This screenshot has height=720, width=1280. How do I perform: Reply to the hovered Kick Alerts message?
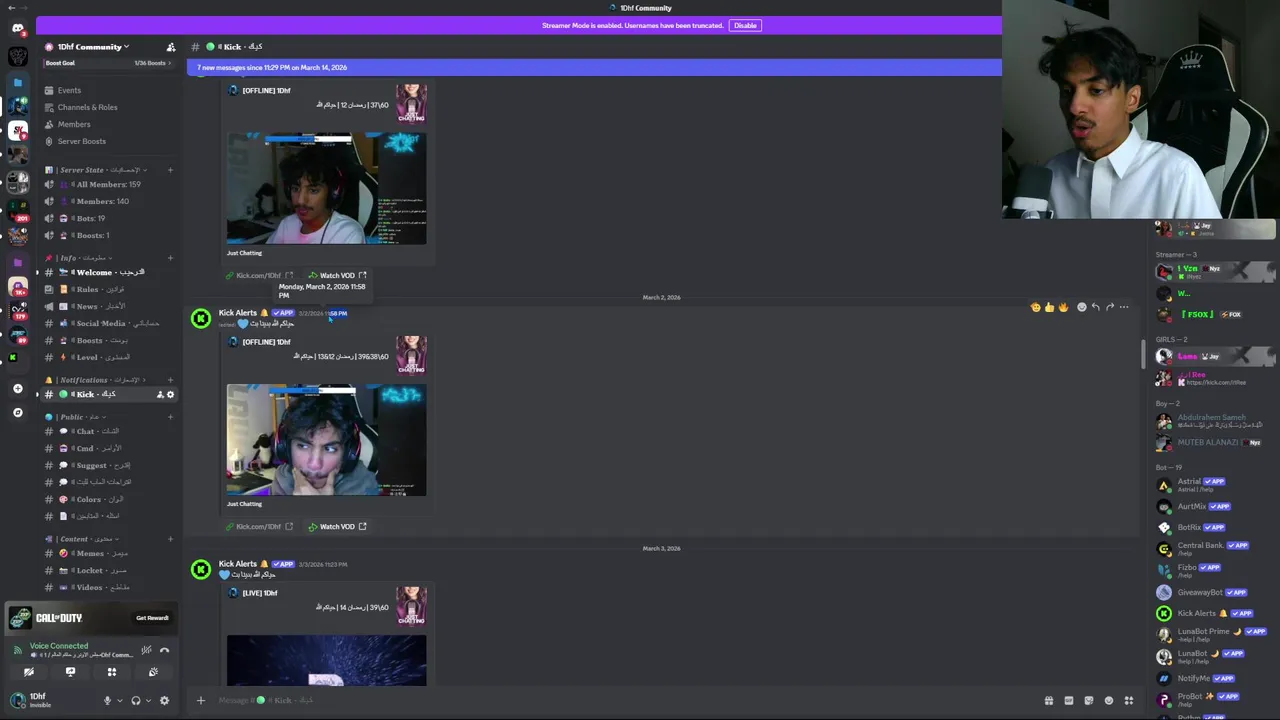click(1096, 307)
